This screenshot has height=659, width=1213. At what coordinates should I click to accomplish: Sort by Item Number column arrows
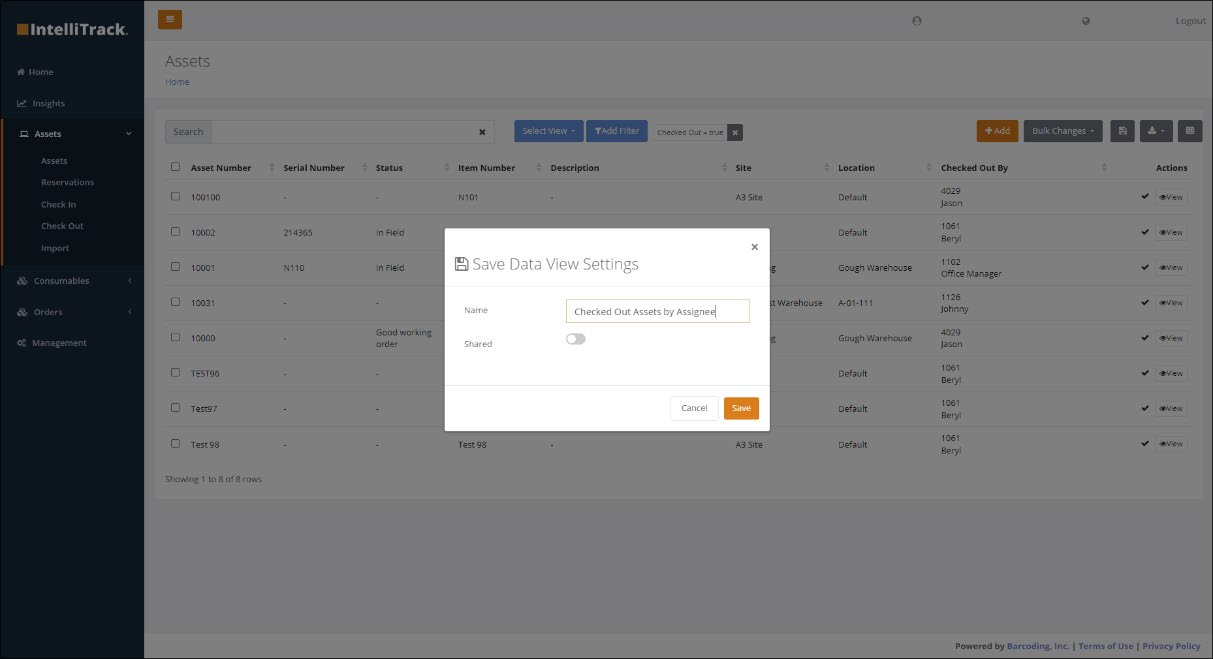pos(539,167)
